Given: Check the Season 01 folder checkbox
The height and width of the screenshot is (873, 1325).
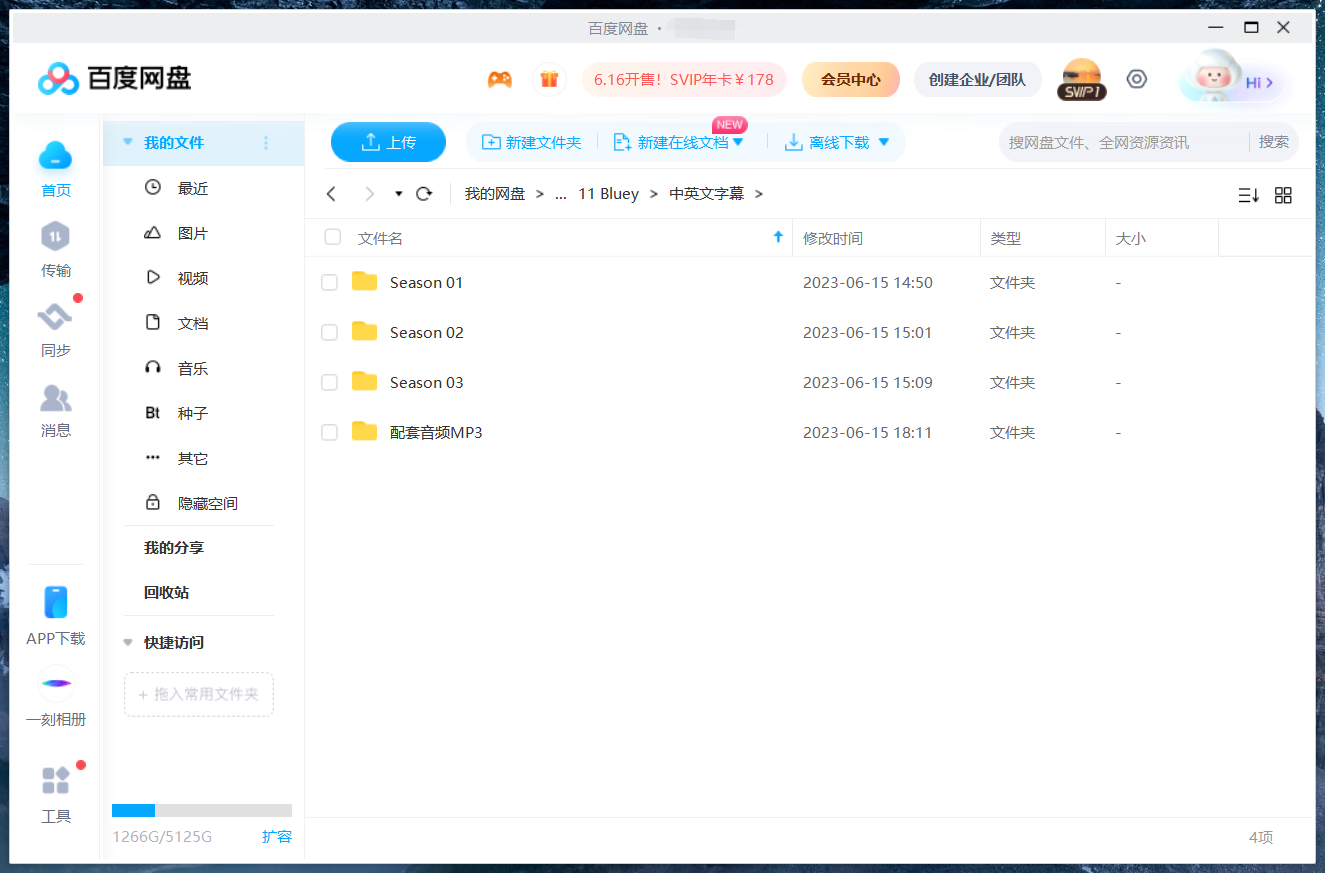Looking at the screenshot, I should (x=329, y=282).
